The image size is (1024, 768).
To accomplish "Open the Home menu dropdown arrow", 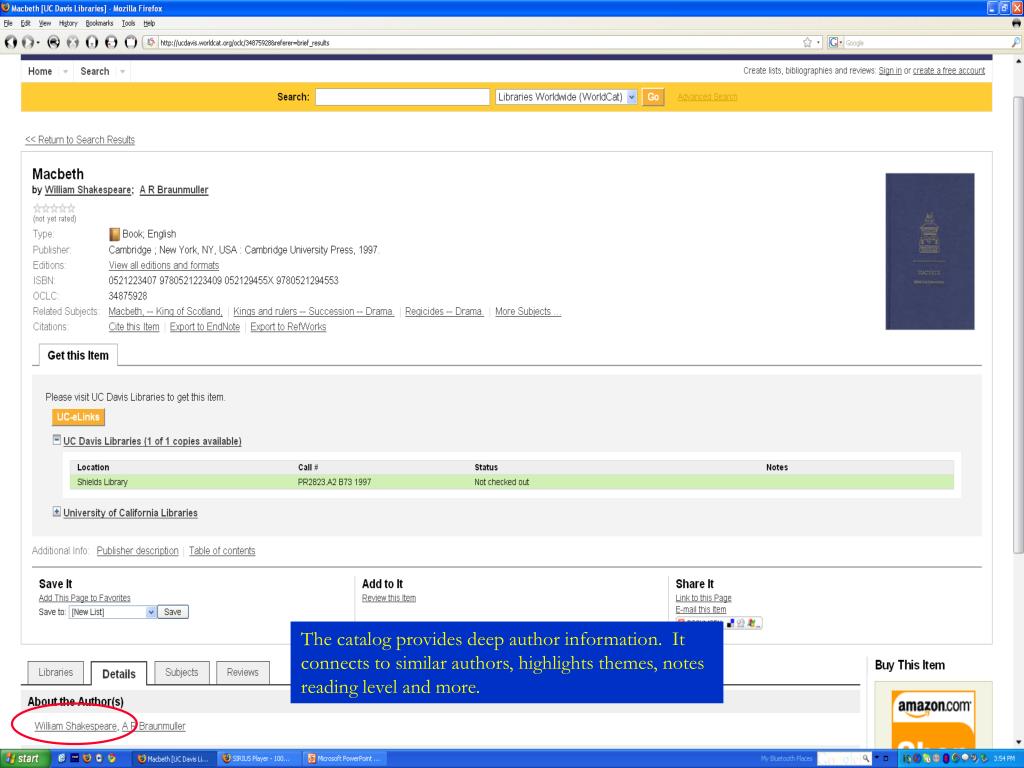I will click(x=65, y=71).
